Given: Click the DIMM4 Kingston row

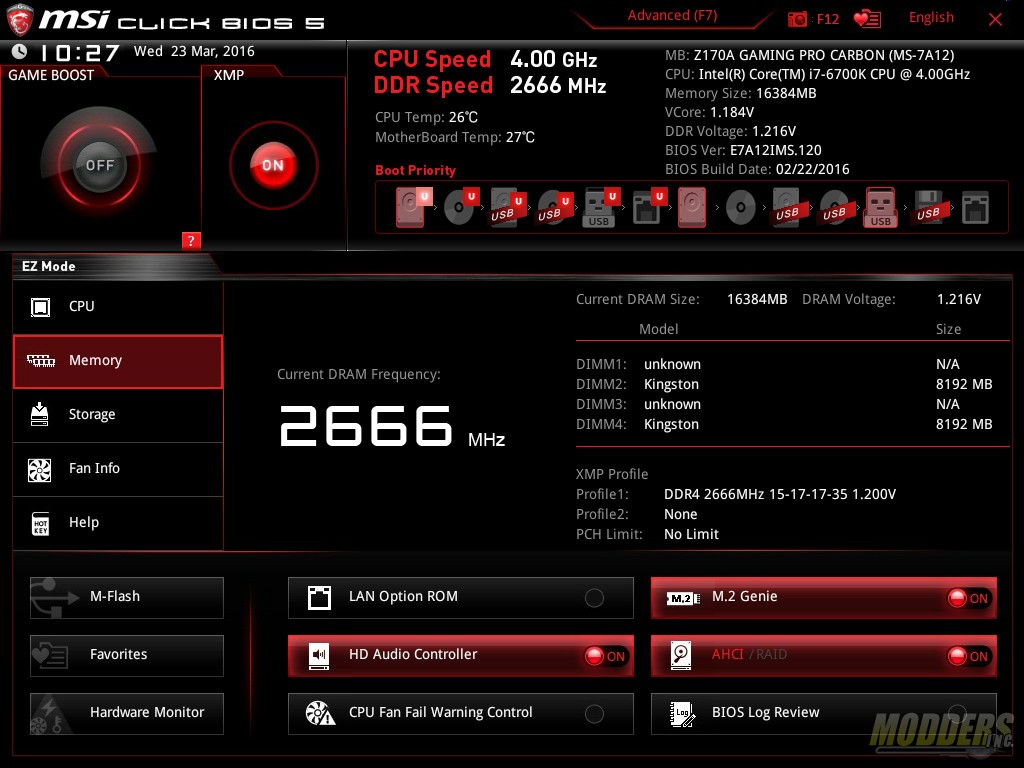Looking at the screenshot, I should tap(784, 424).
